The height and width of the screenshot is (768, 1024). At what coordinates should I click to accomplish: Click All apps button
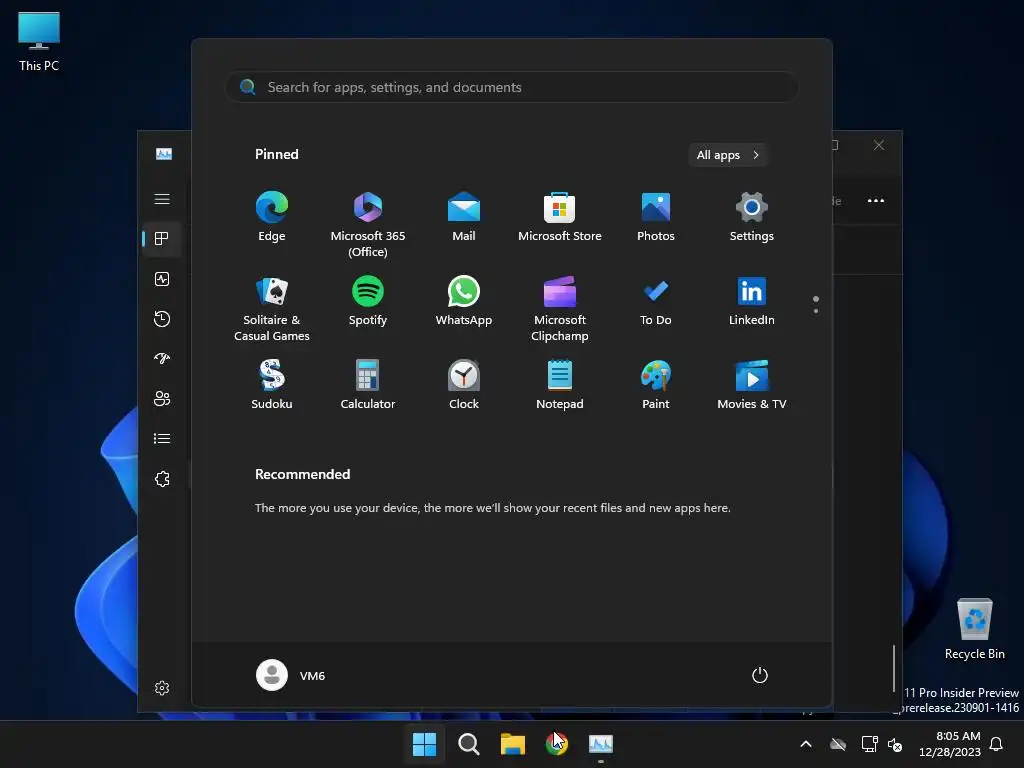pyautogui.click(x=728, y=155)
